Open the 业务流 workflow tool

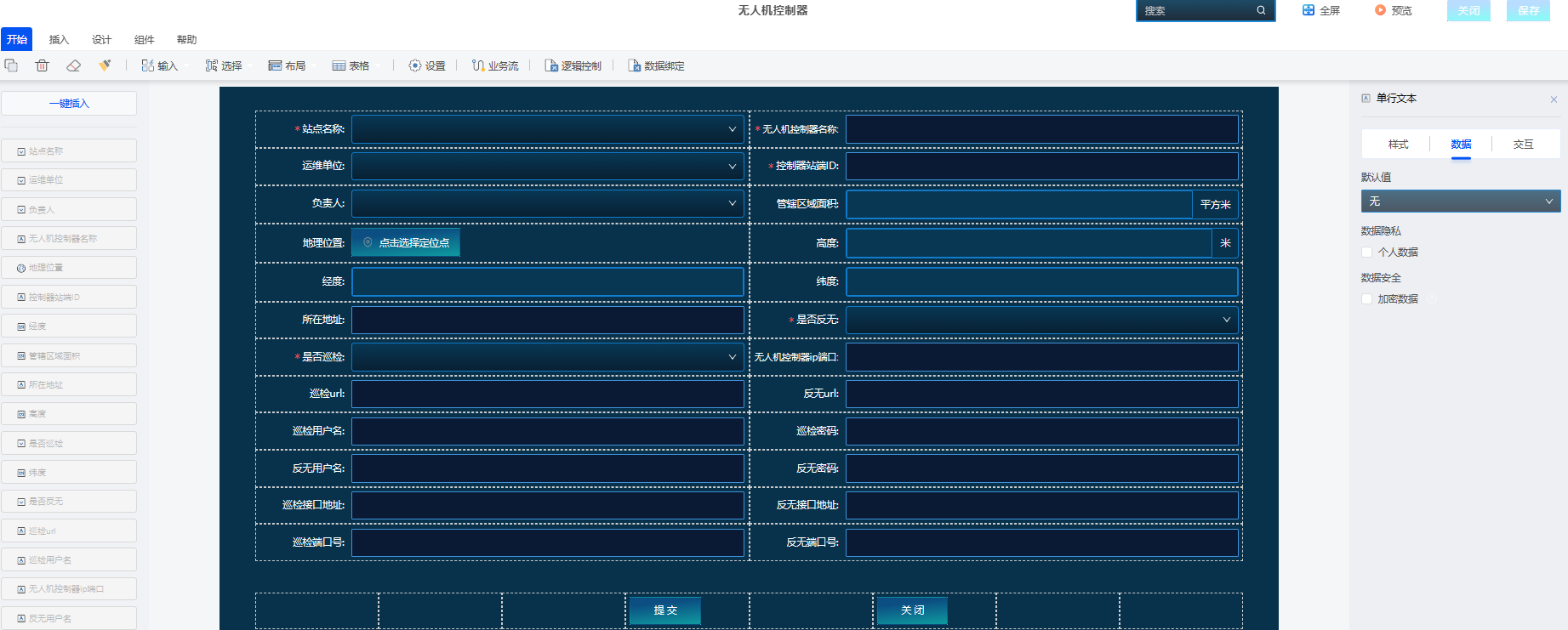pyautogui.click(x=495, y=65)
